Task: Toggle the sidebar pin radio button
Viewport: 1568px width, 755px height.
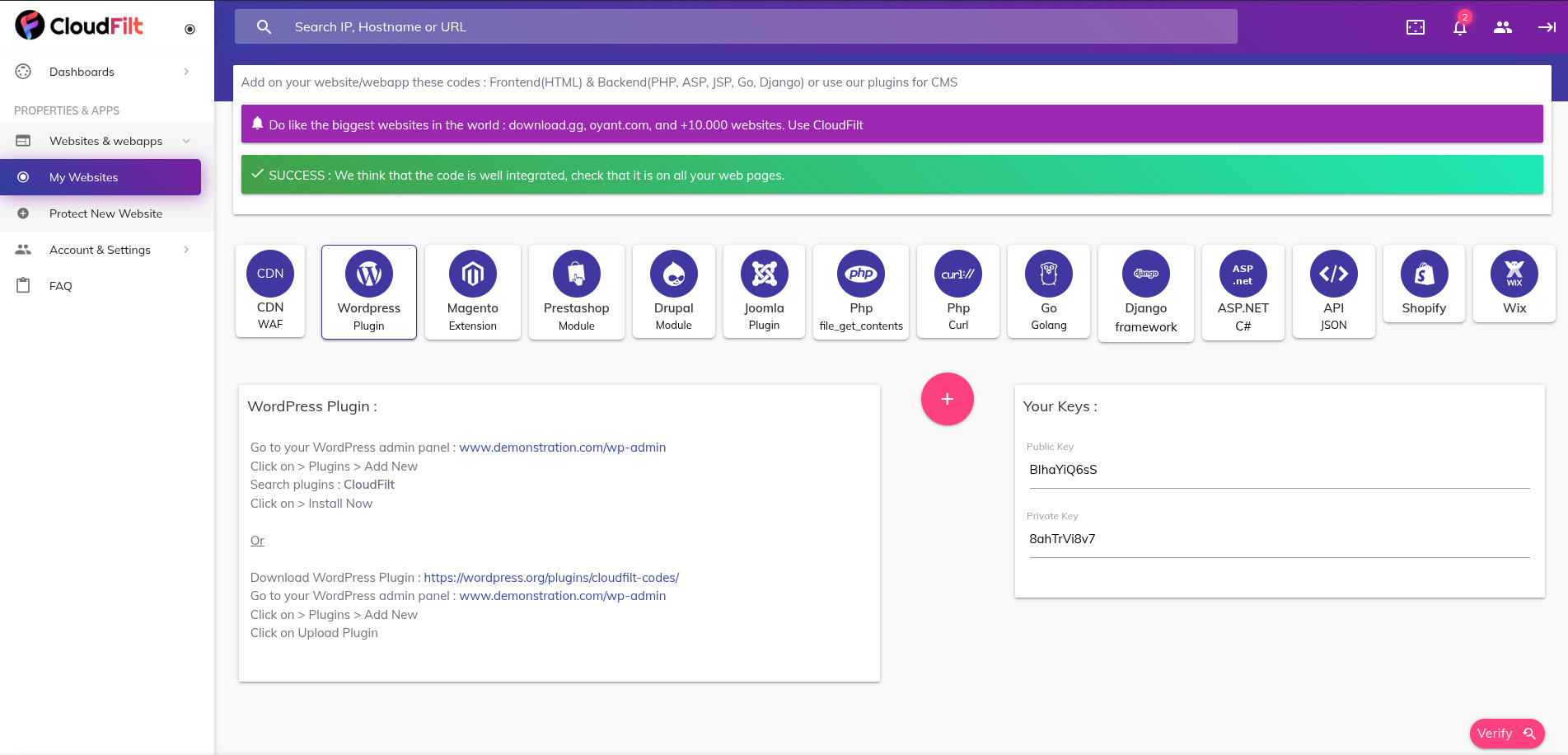Action: 190,29
